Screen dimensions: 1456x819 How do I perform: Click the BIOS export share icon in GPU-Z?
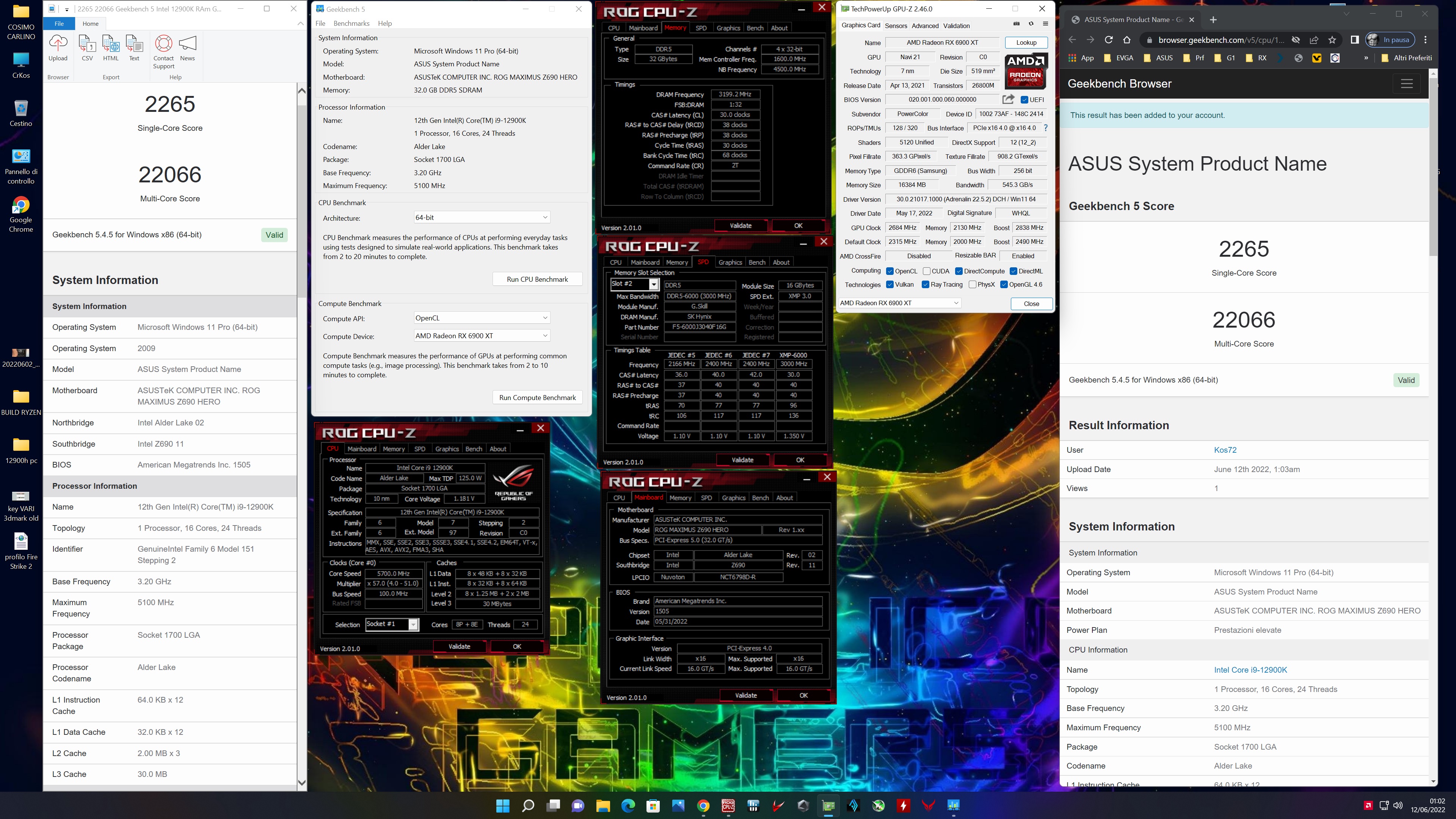pos(1008,99)
